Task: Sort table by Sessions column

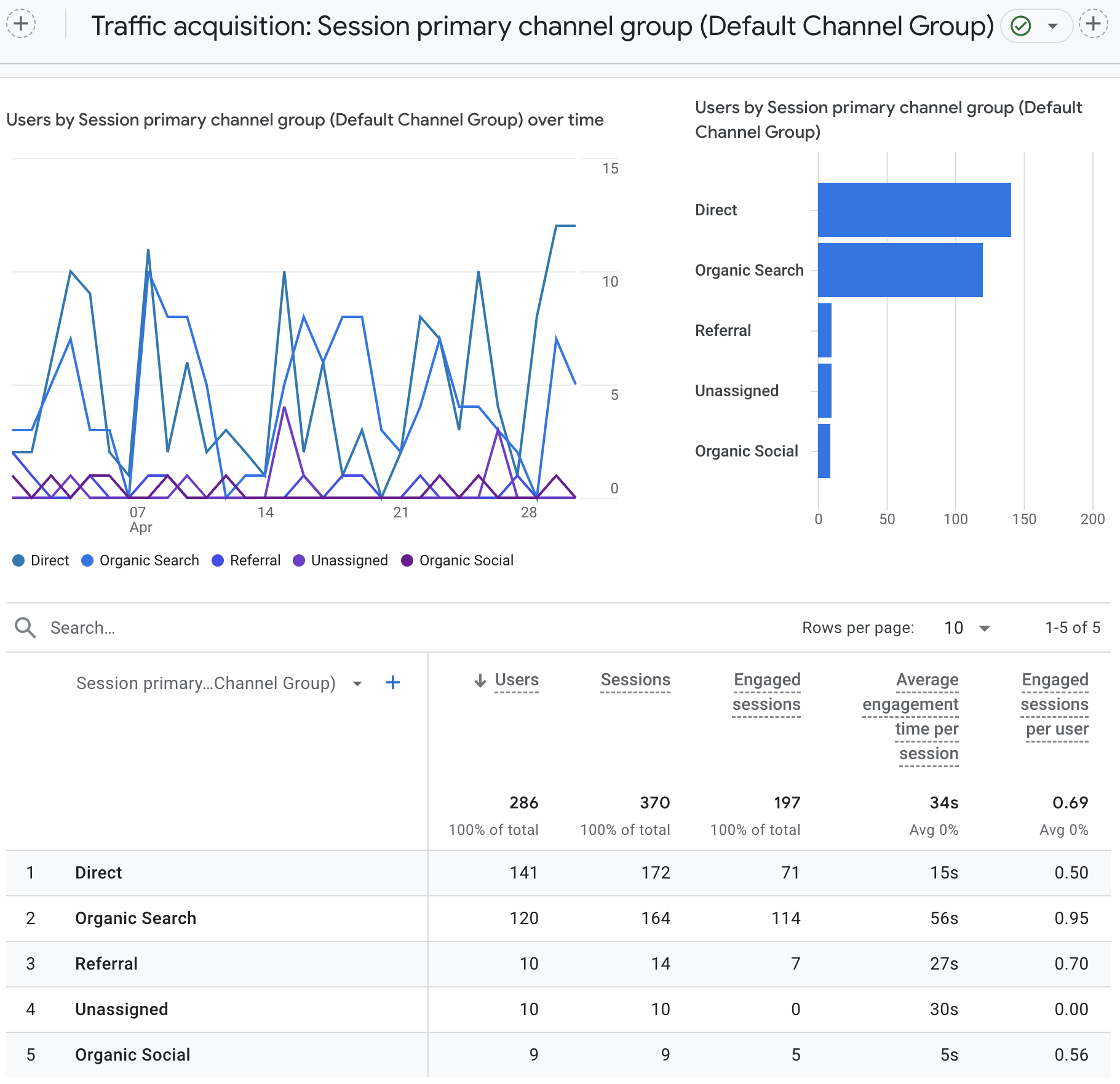Action: (635, 680)
